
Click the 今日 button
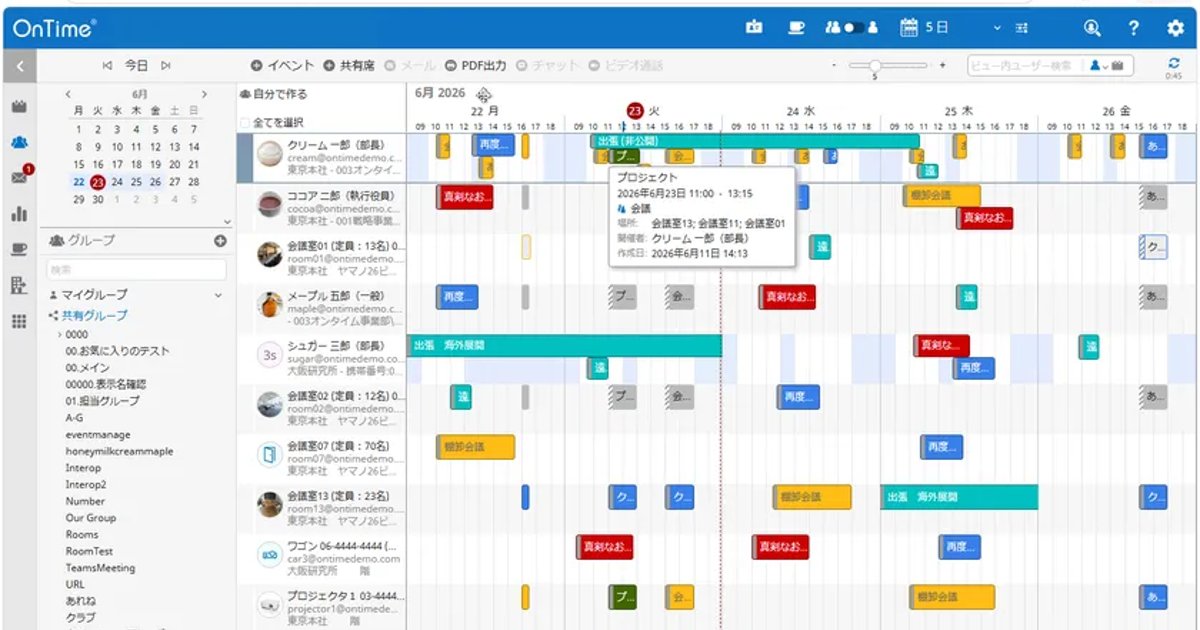point(136,66)
